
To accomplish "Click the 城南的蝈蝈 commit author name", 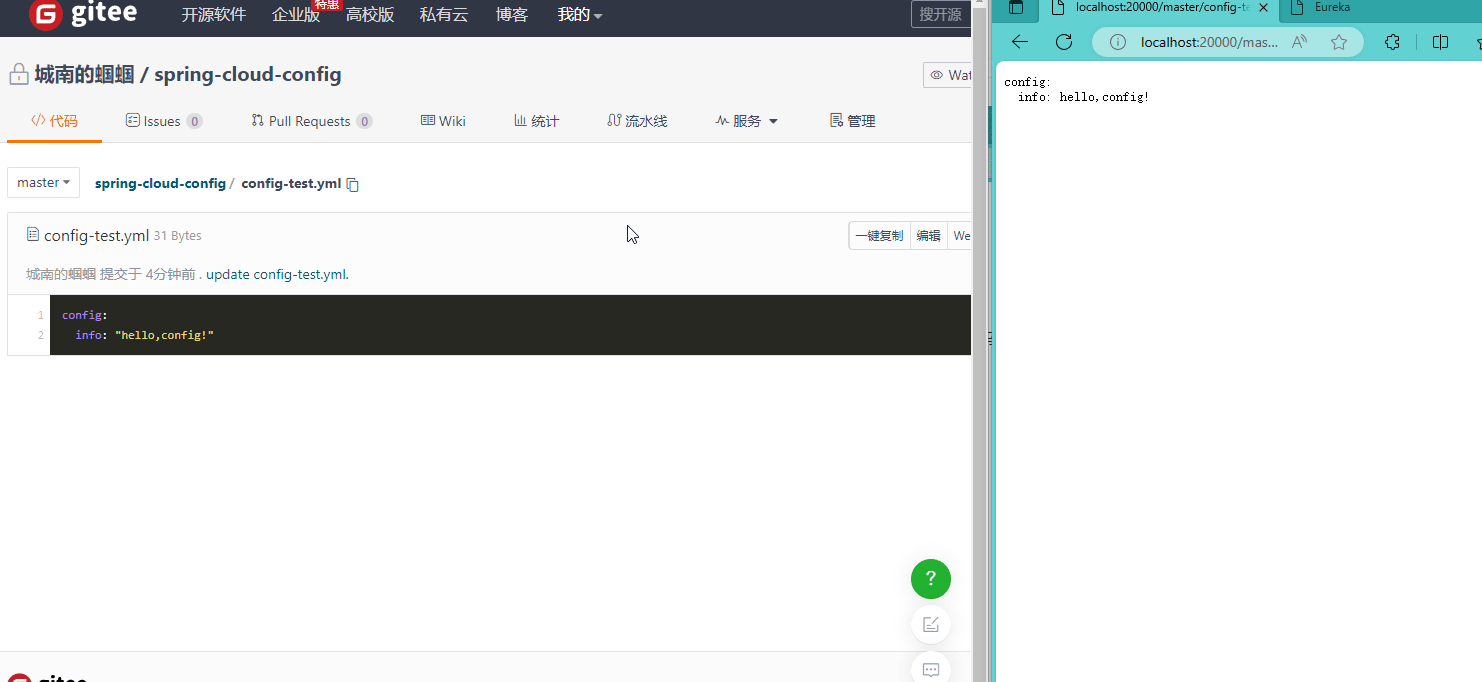I will (61, 274).
